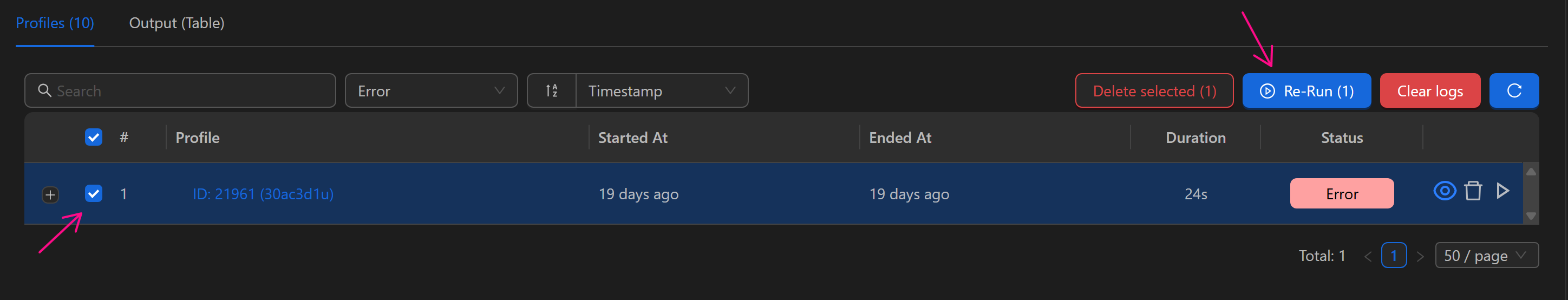
Task: Click the play icon in row 1
Action: pos(1502,192)
